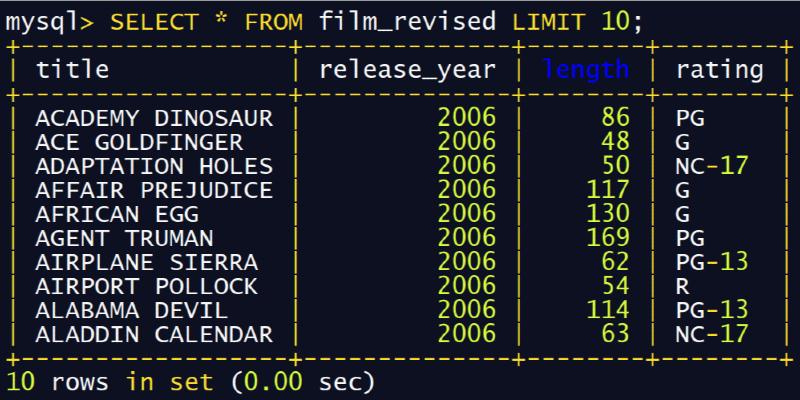This screenshot has height=400, width=800.
Task: Select the length value 169
Action: (608, 238)
